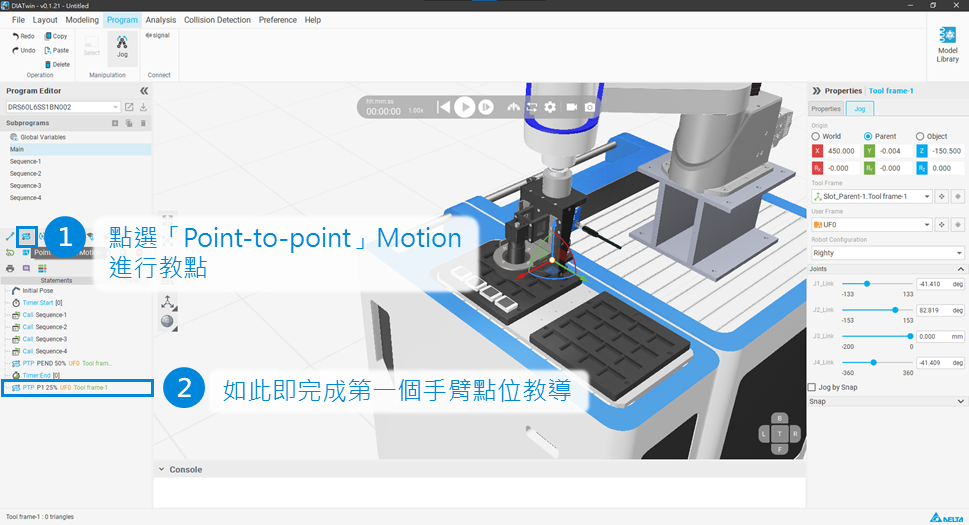This screenshot has height=525, width=969.
Task: Click the printer-shaped statement icon
Action: (x=10, y=269)
